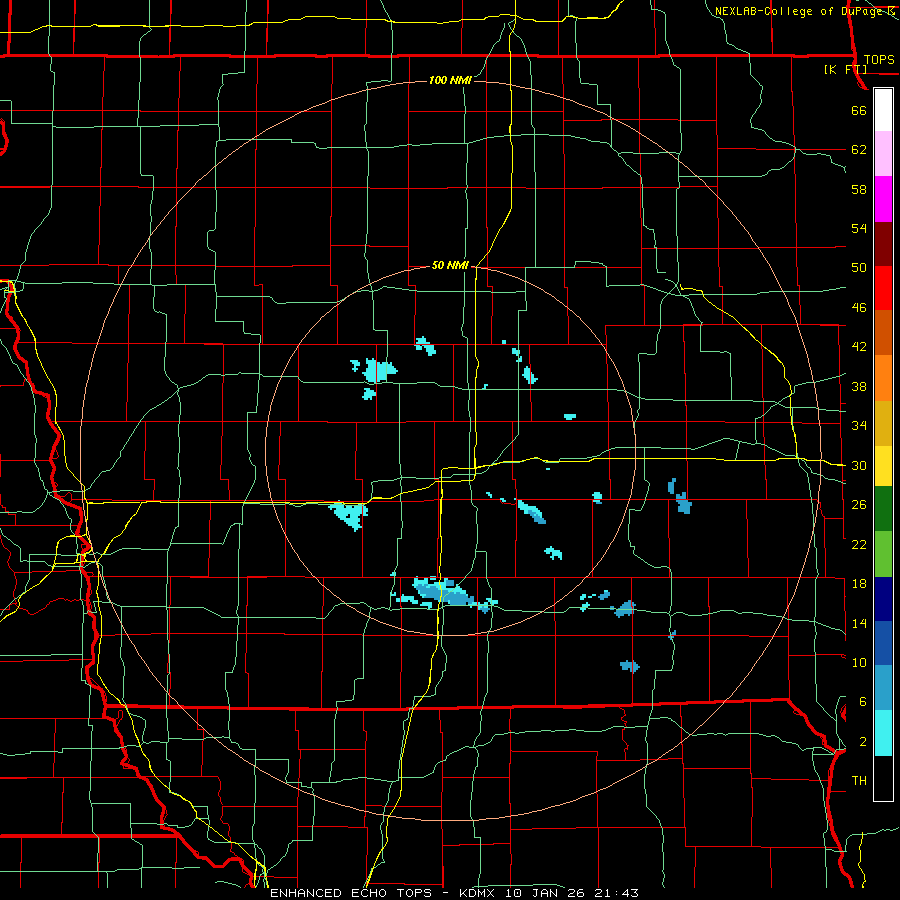Click the medium blue 14 K FT swatch
The height and width of the screenshot is (900, 900).
(x=883, y=643)
